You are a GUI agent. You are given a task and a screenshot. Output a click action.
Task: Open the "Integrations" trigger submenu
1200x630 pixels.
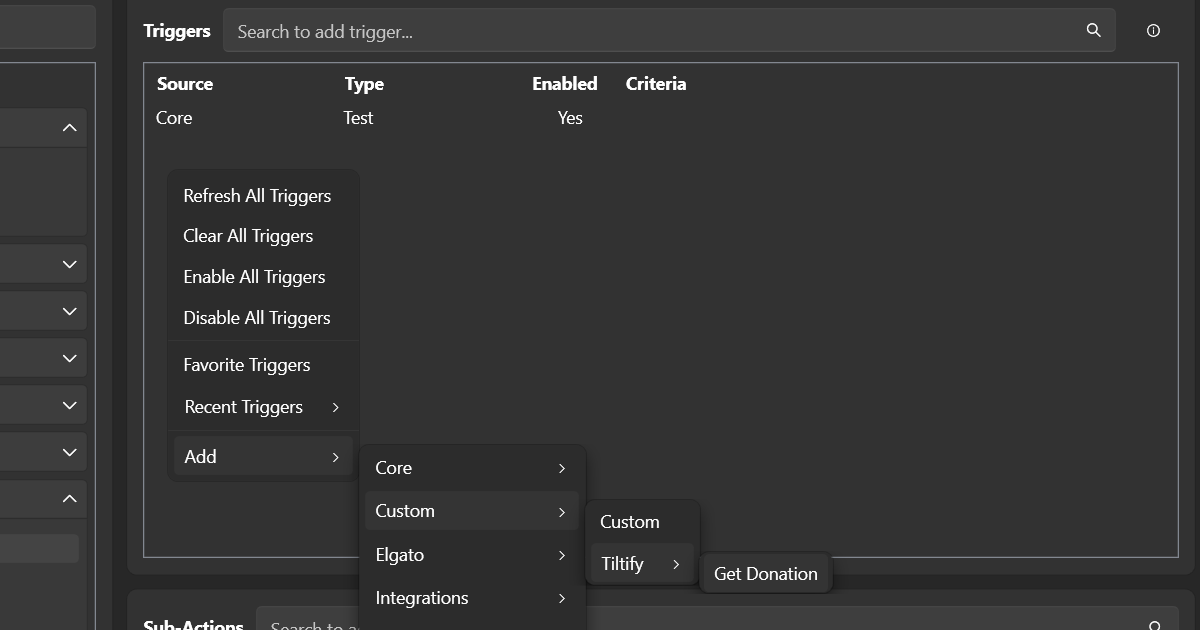point(421,597)
